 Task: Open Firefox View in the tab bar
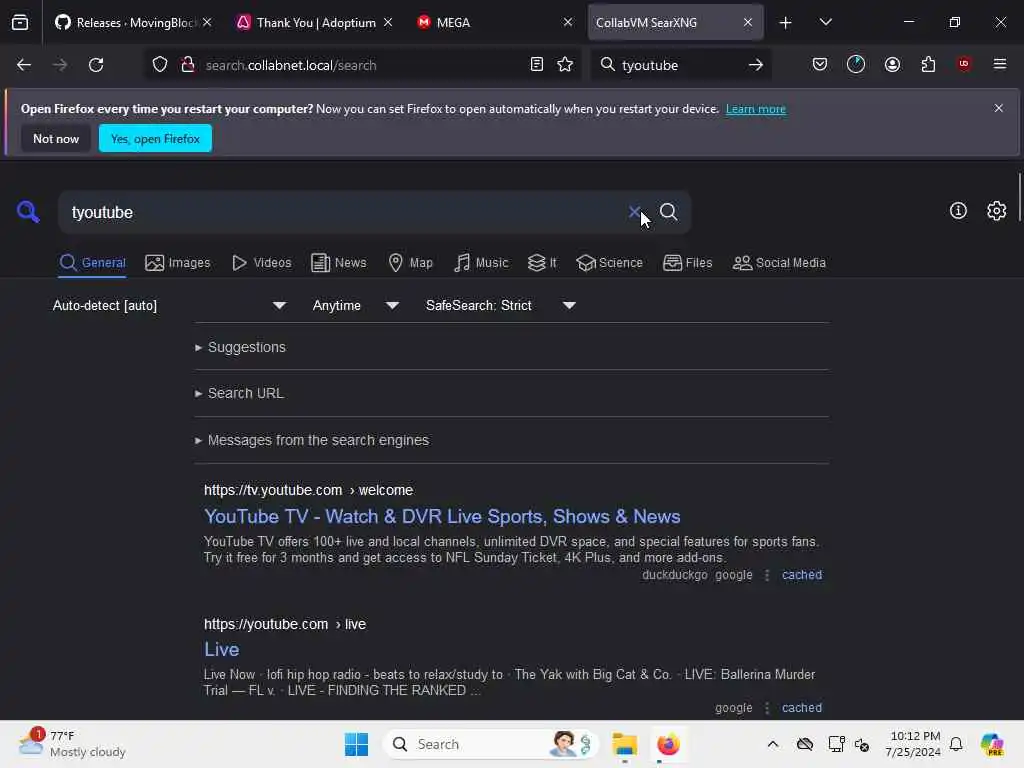point(20,22)
